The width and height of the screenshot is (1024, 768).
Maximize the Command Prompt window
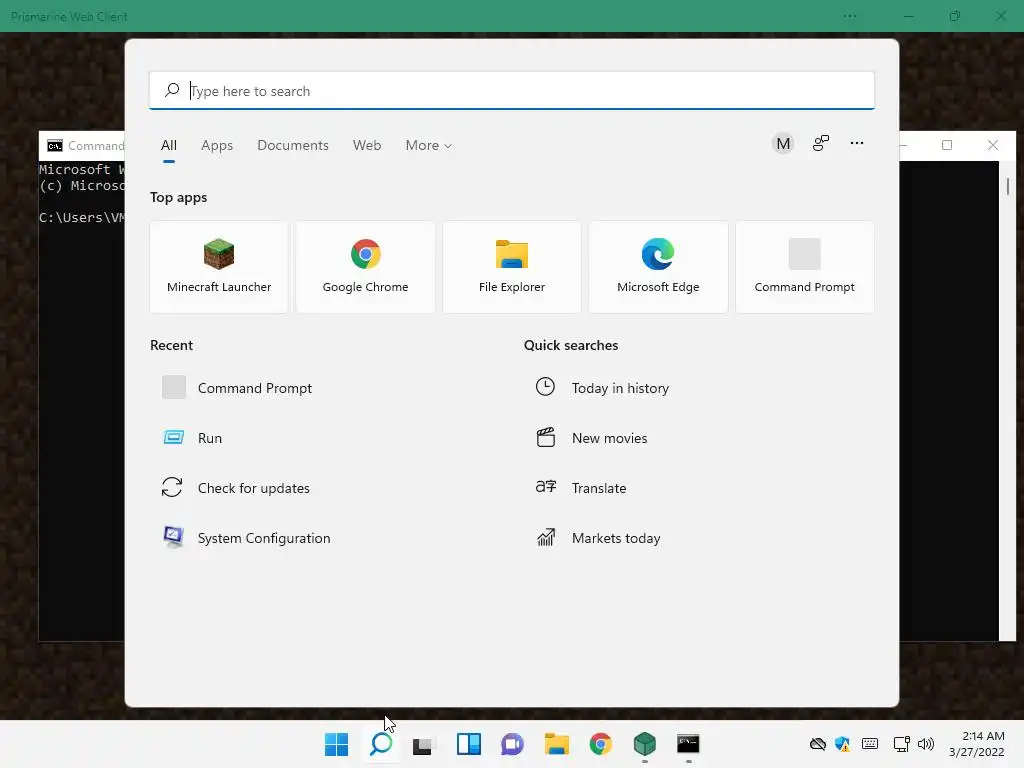click(x=947, y=145)
